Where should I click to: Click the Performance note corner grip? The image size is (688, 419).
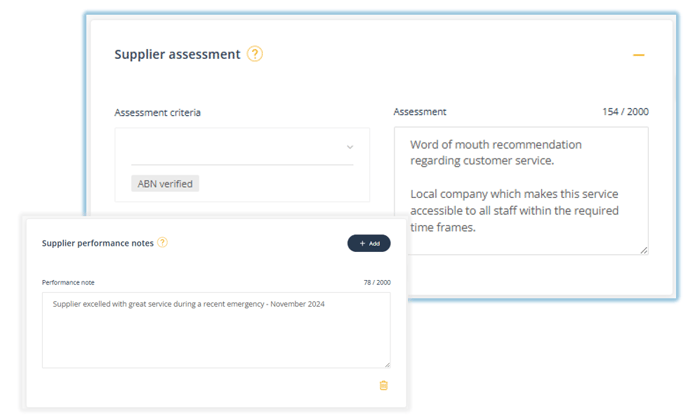point(387,364)
